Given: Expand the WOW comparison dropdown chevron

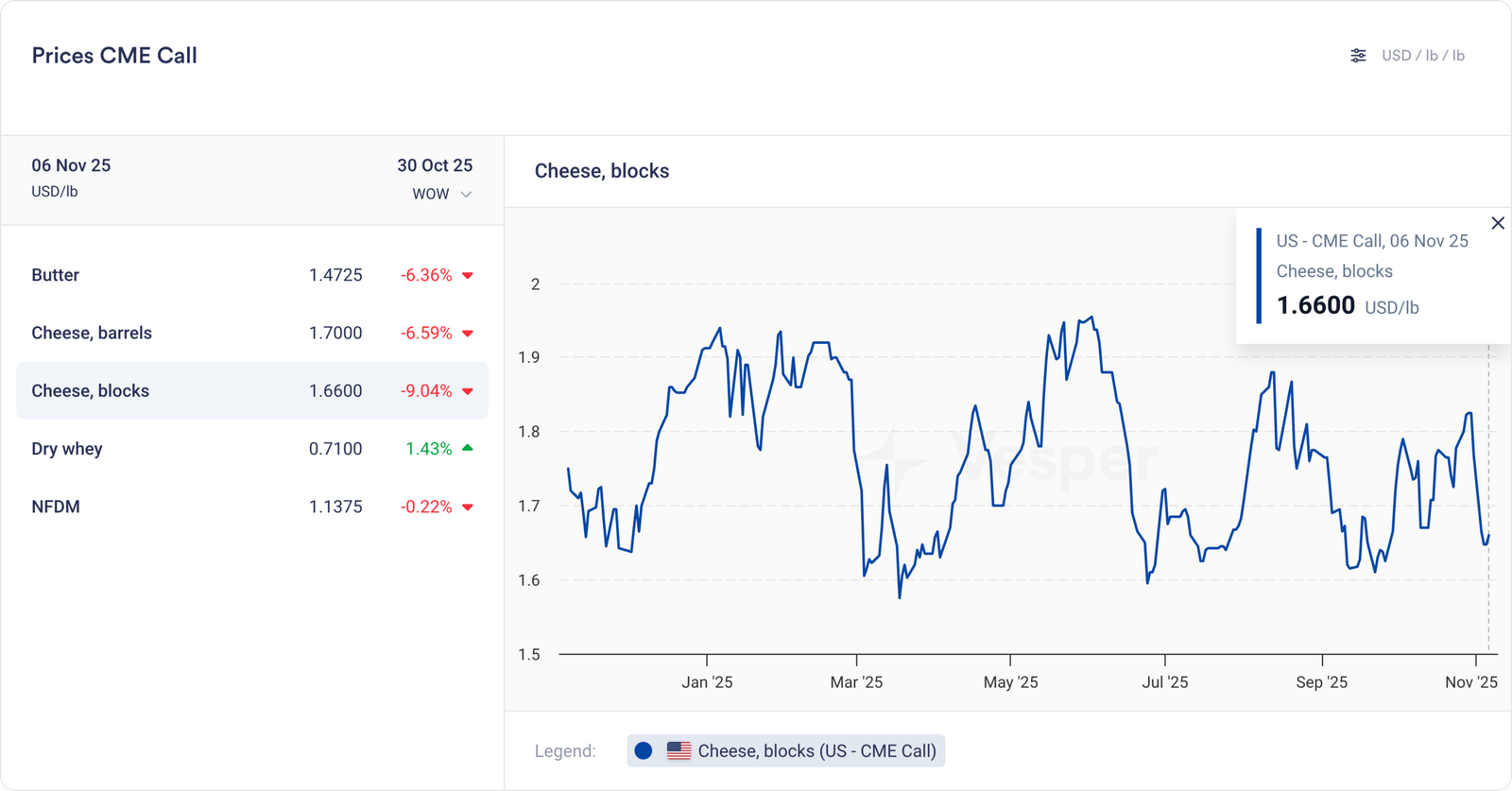Looking at the screenshot, I should (466, 195).
